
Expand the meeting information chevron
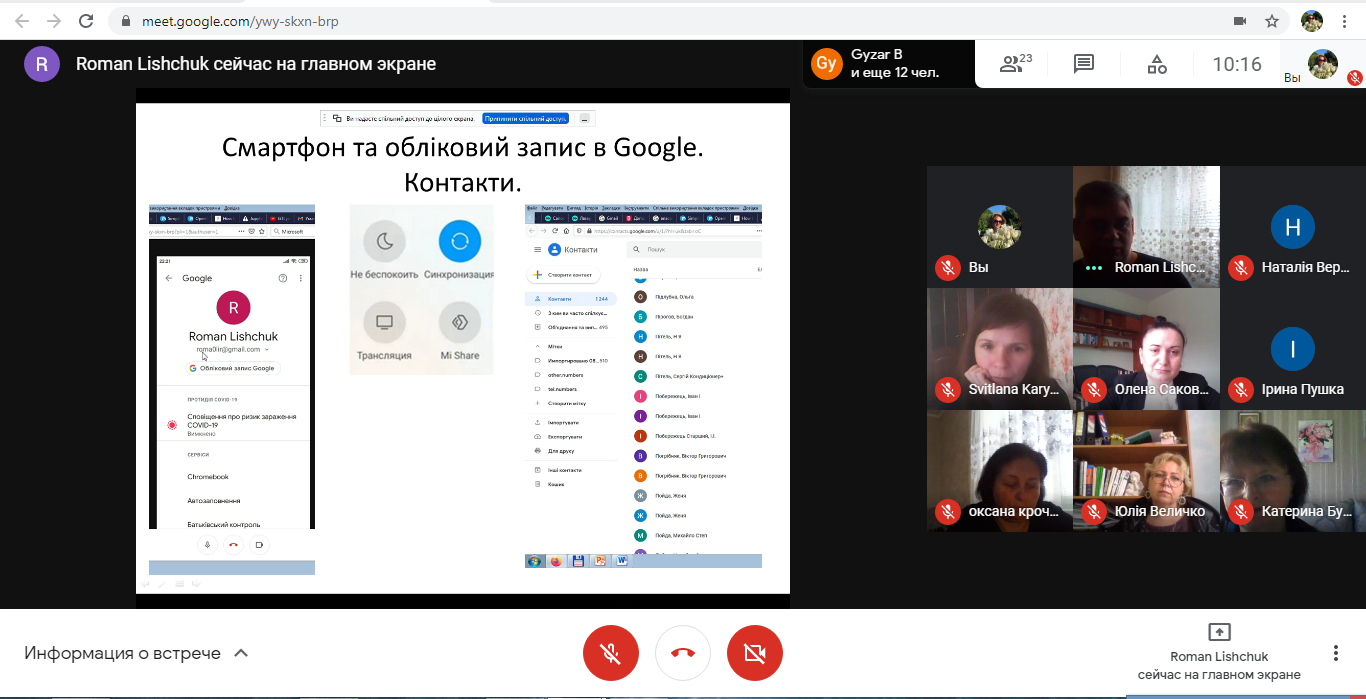241,653
